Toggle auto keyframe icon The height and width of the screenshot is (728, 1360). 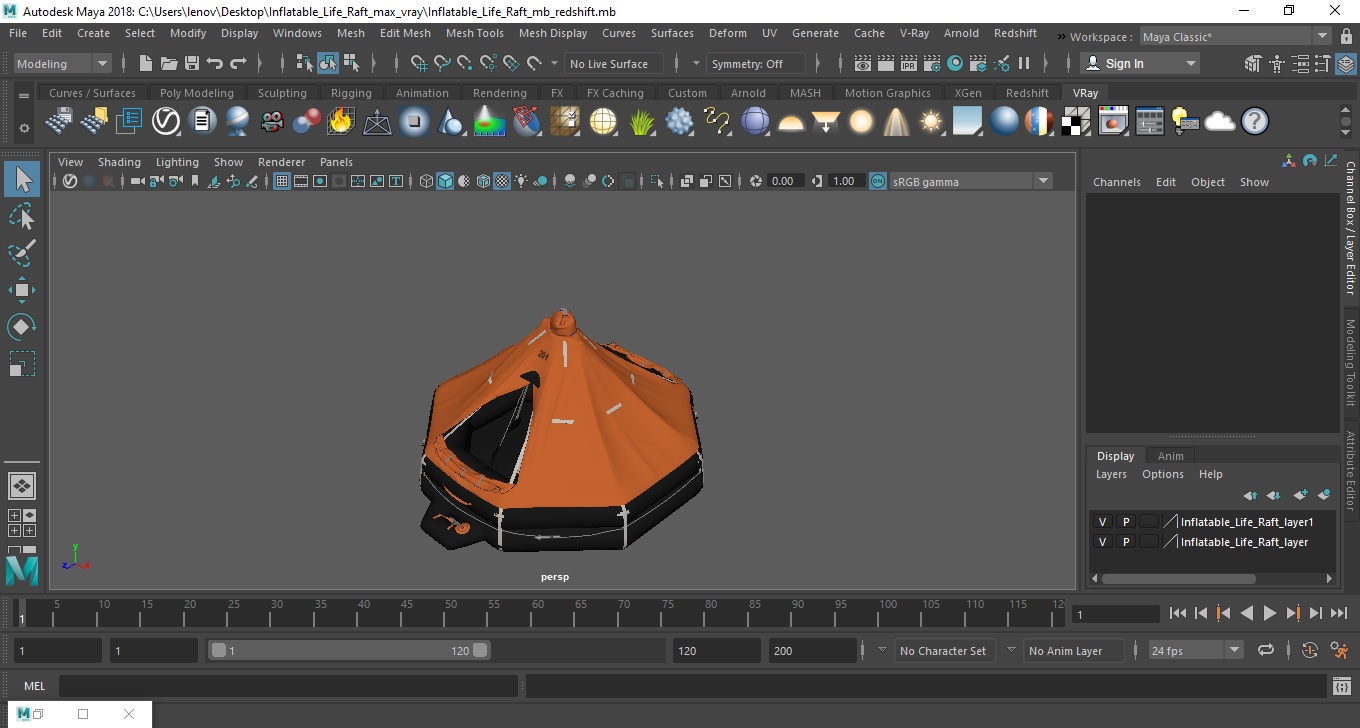click(1310, 650)
